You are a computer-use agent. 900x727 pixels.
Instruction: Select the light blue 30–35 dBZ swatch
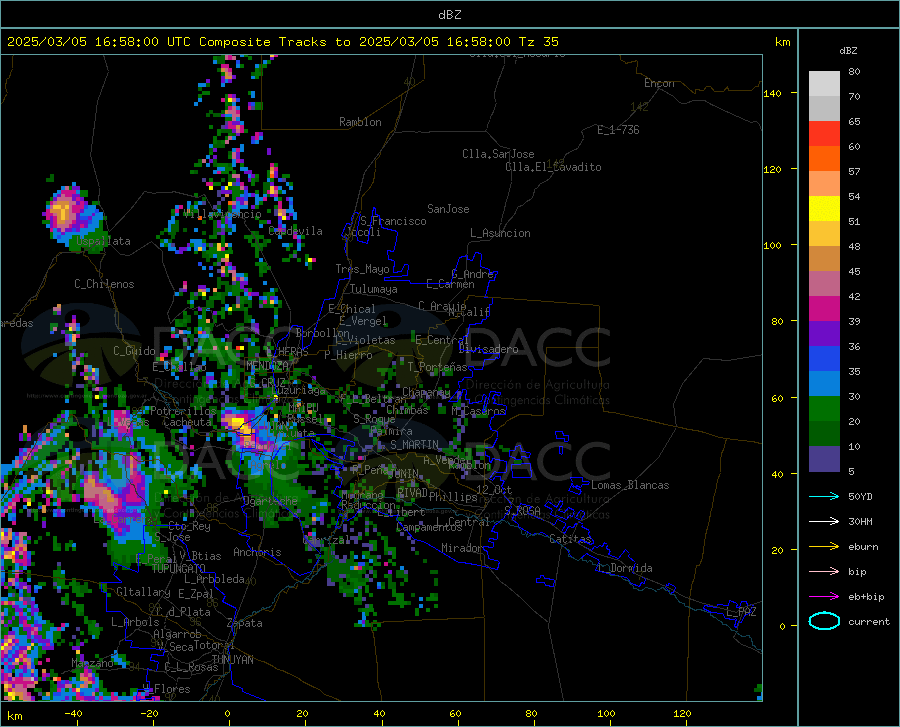824,384
